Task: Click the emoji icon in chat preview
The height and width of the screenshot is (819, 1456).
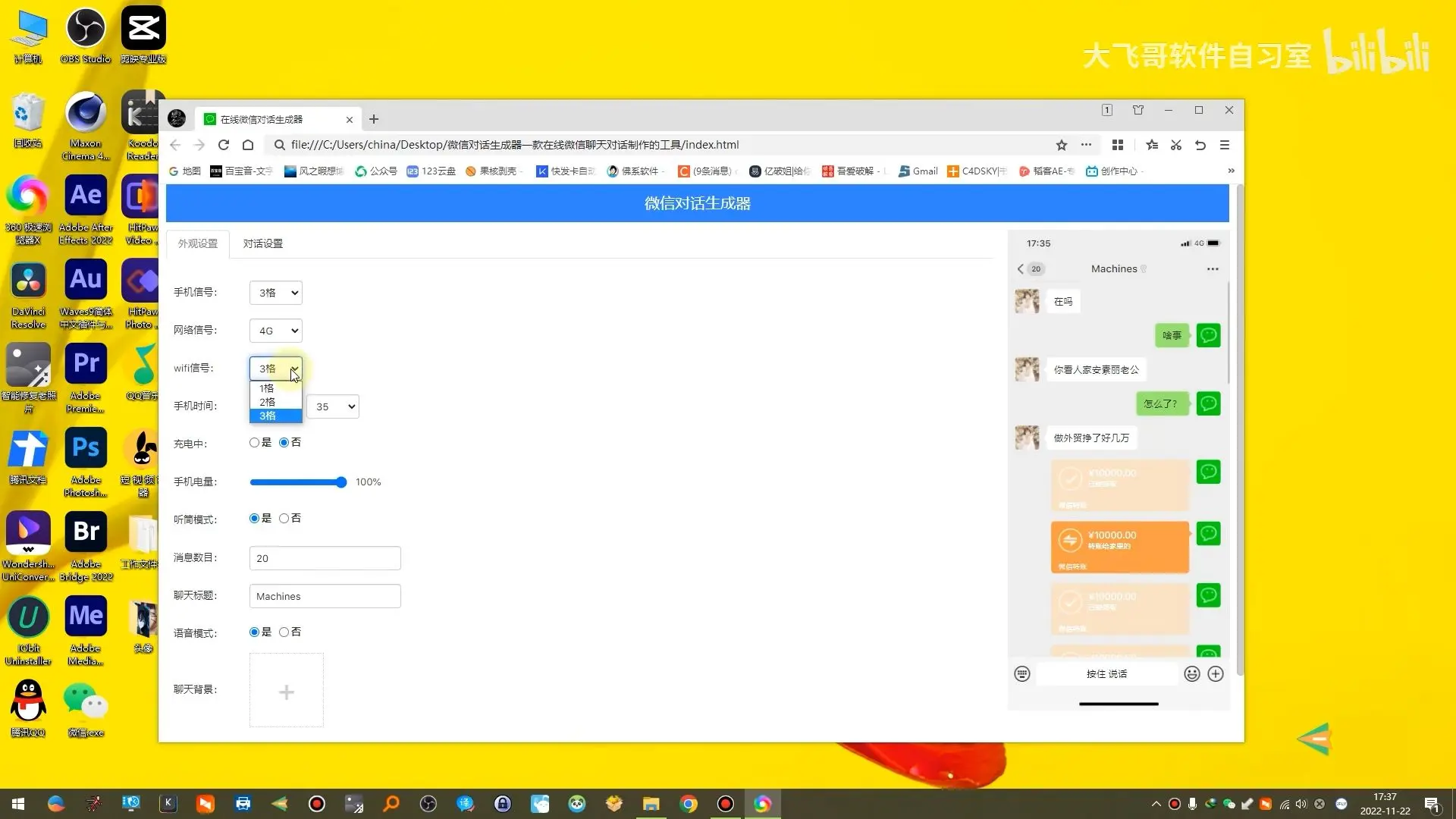Action: pyautogui.click(x=1192, y=674)
